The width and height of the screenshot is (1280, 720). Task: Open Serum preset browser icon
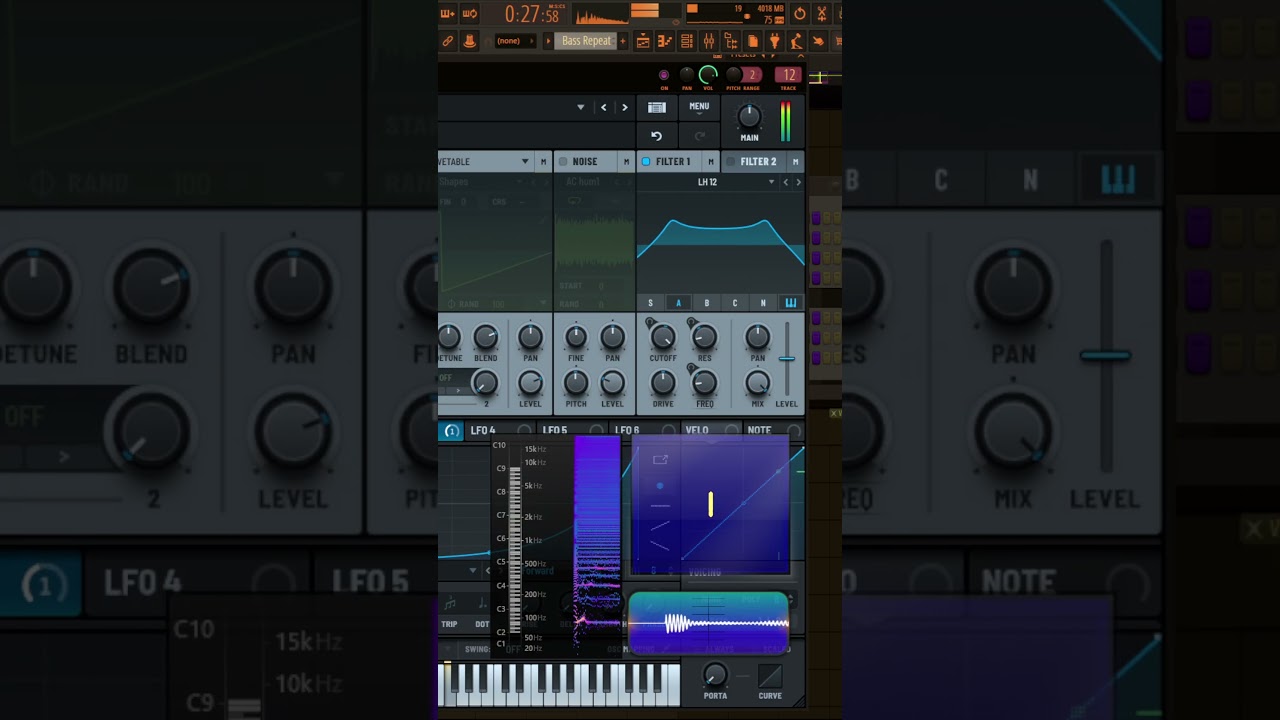[x=657, y=108]
